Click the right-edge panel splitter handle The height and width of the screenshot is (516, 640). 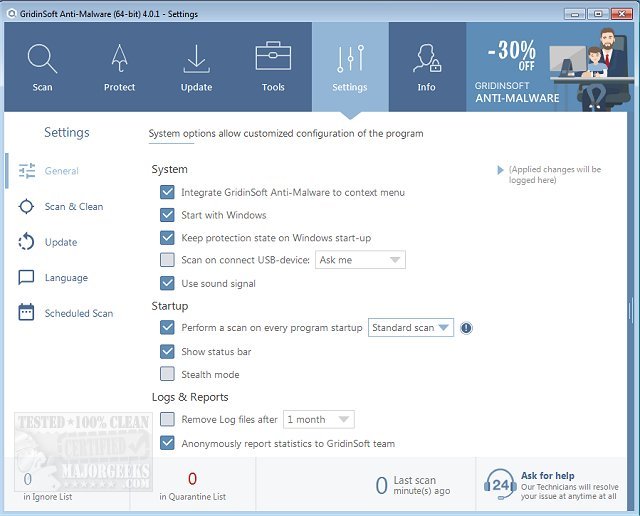point(631,311)
